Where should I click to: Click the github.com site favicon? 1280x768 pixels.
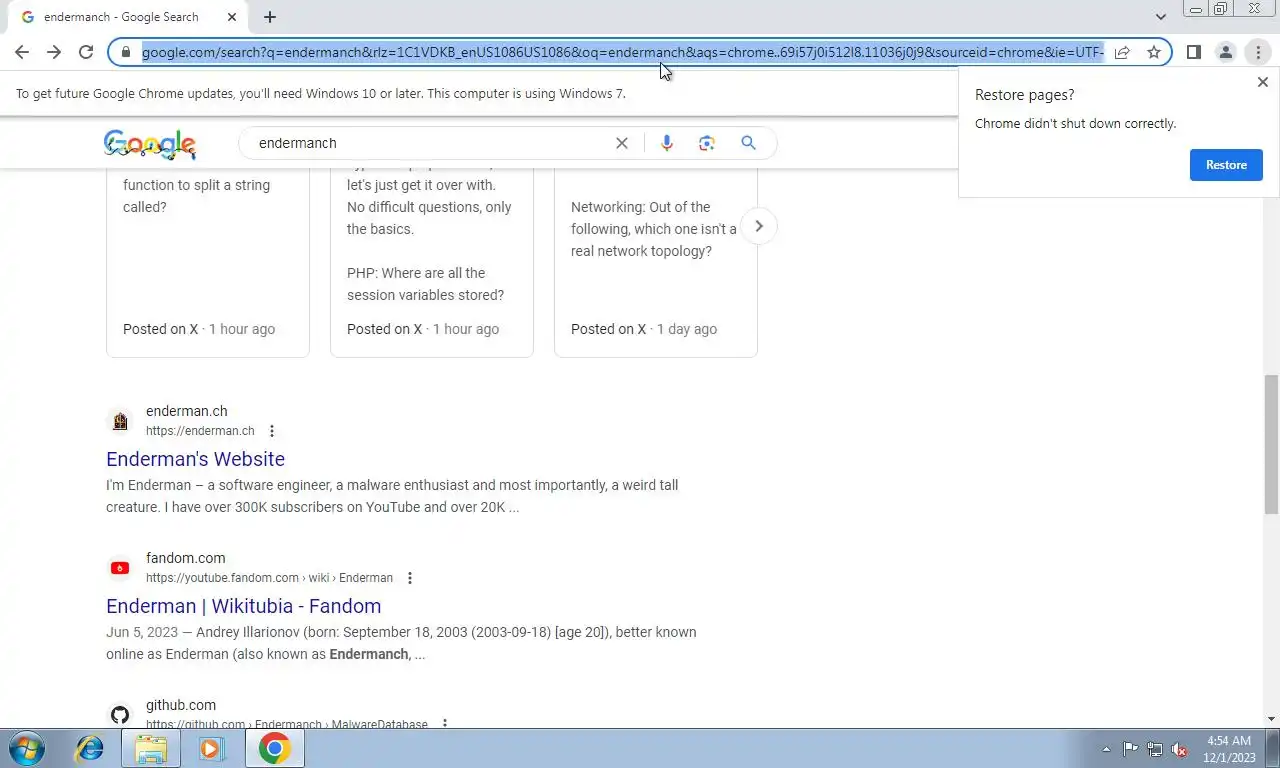click(x=120, y=715)
